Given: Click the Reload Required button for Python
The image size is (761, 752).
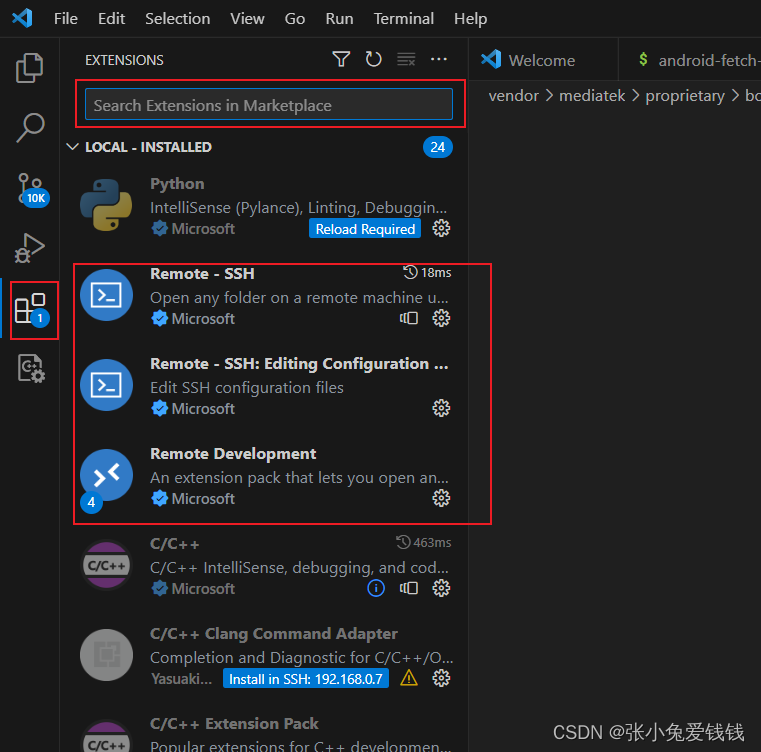Looking at the screenshot, I should [365, 229].
